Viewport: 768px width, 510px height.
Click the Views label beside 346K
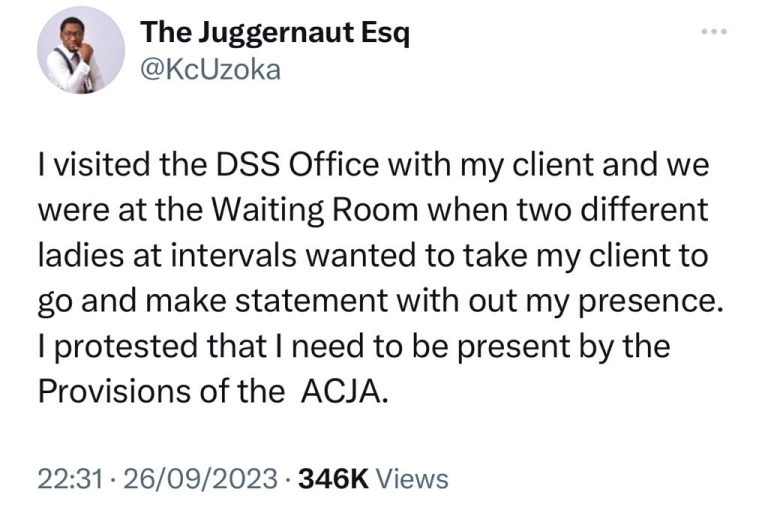(415, 479)
